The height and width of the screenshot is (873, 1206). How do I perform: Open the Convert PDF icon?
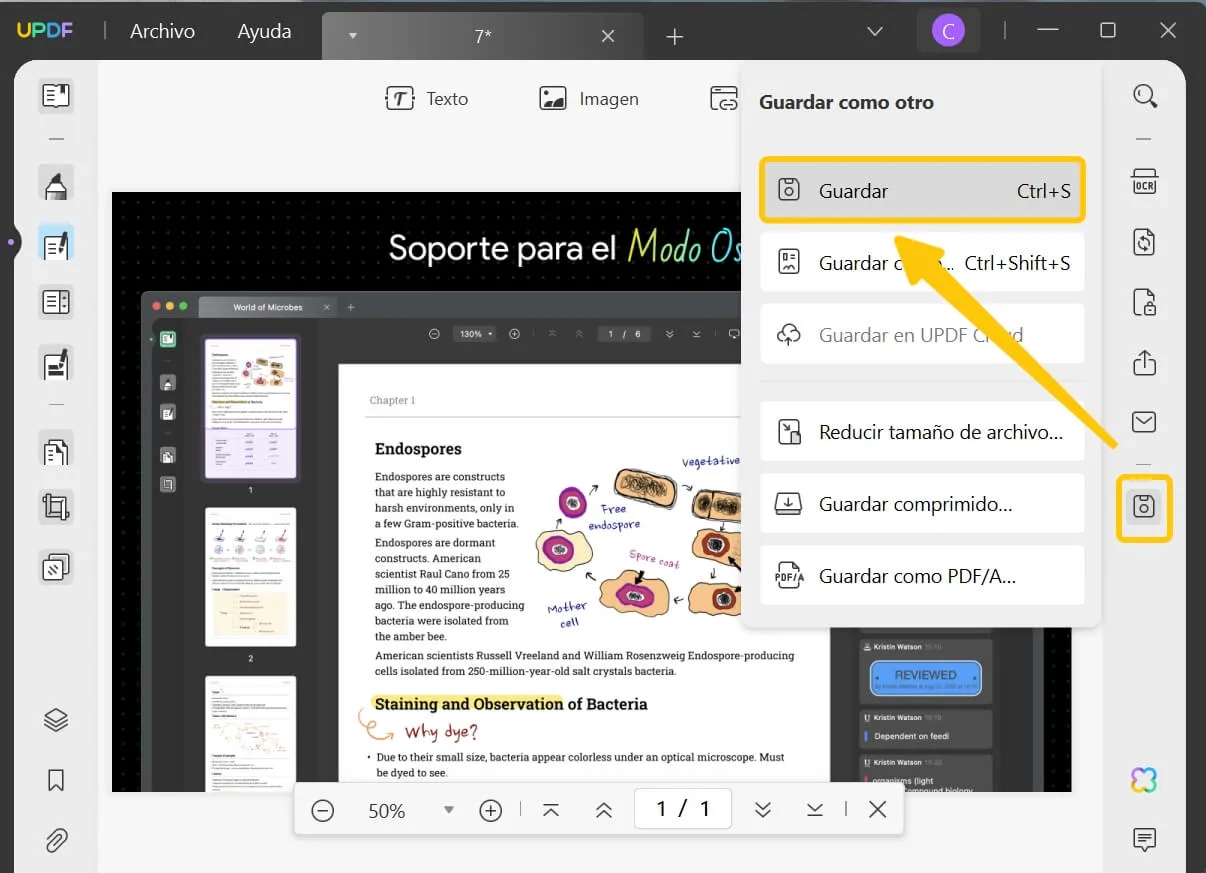pos(1145,242)
